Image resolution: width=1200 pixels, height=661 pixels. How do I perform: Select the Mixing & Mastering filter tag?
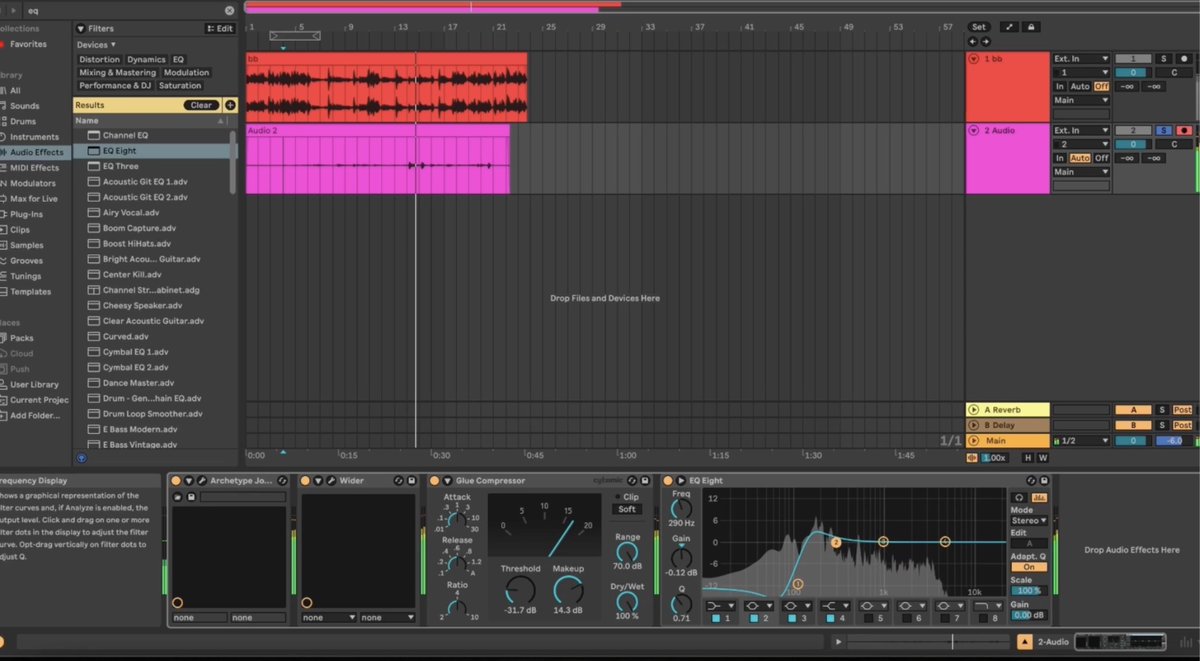118,73
